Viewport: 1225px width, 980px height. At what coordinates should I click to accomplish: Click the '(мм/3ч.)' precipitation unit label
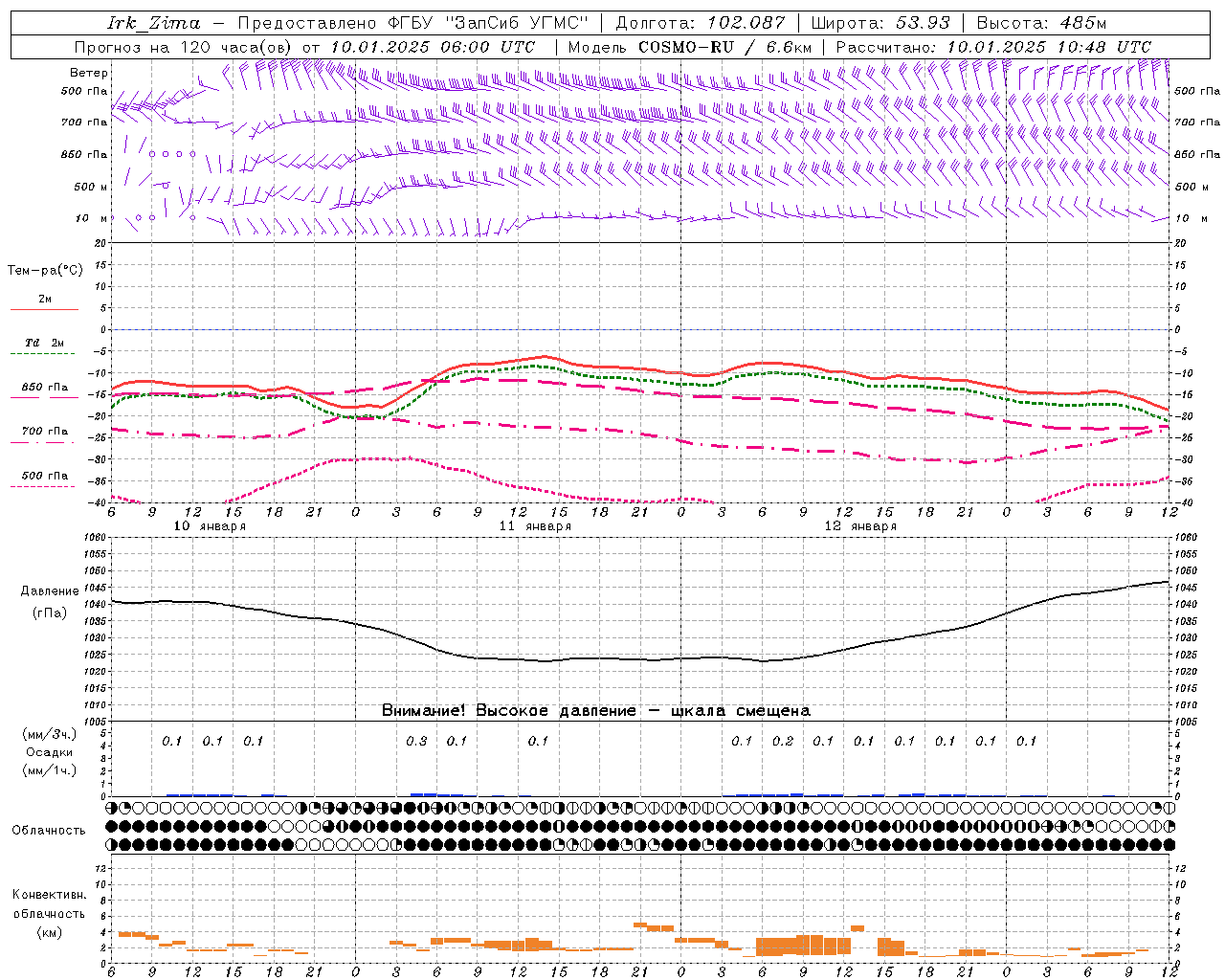pos(50,734)
